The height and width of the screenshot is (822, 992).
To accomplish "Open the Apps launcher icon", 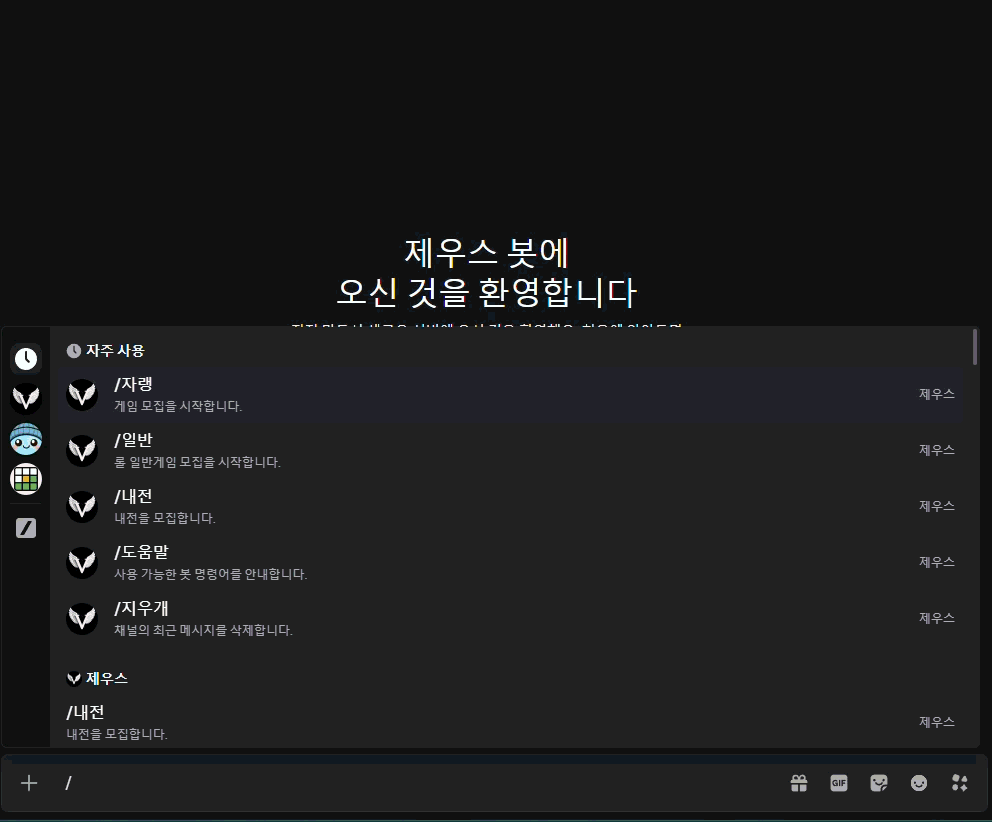I will [x=958, y=783].
